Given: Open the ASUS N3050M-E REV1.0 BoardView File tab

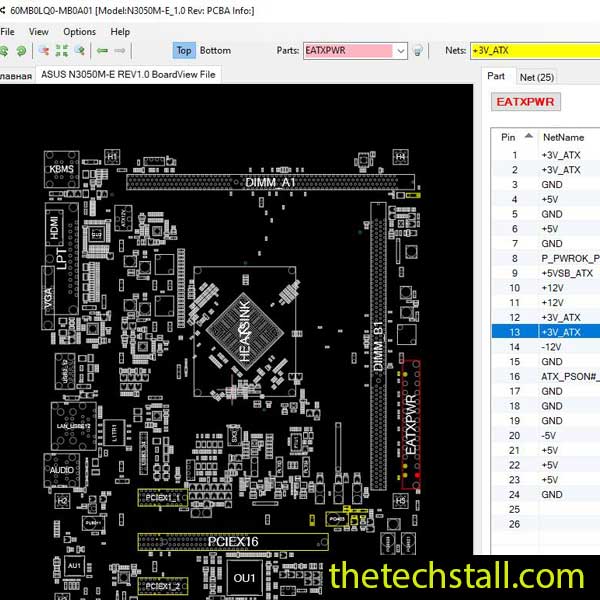Looking at the screenshot, I should tap(128, 75).
